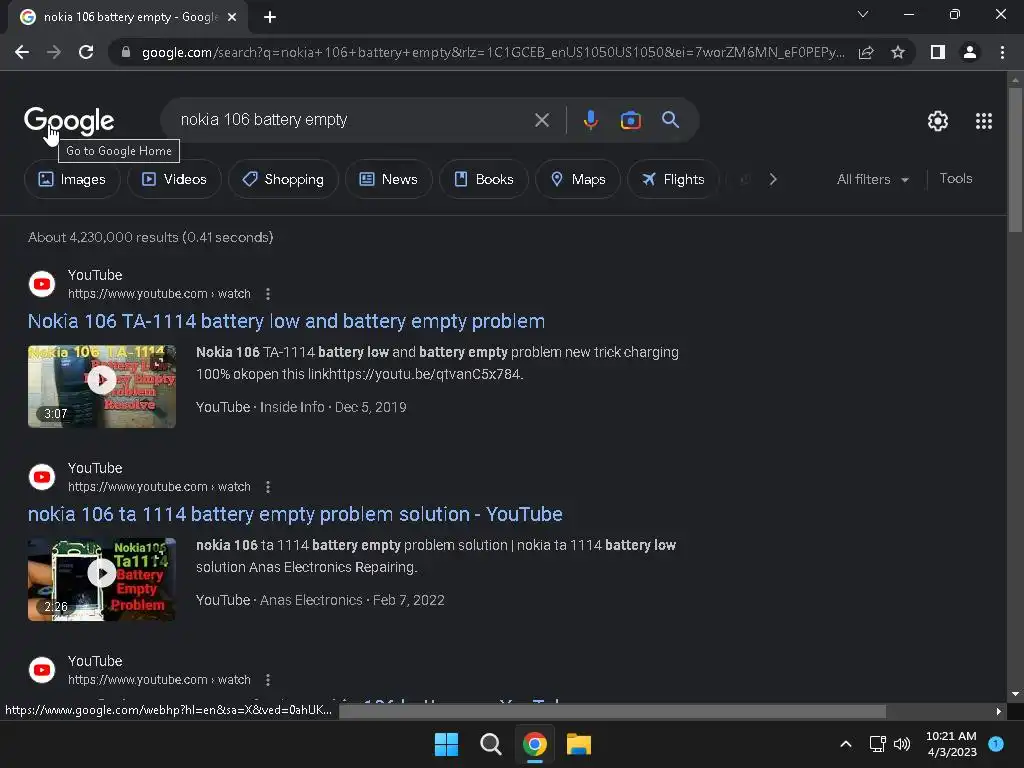The image size is (1024, 768).
Task: Switch to Videos results
Action: (x=174, y=179)
